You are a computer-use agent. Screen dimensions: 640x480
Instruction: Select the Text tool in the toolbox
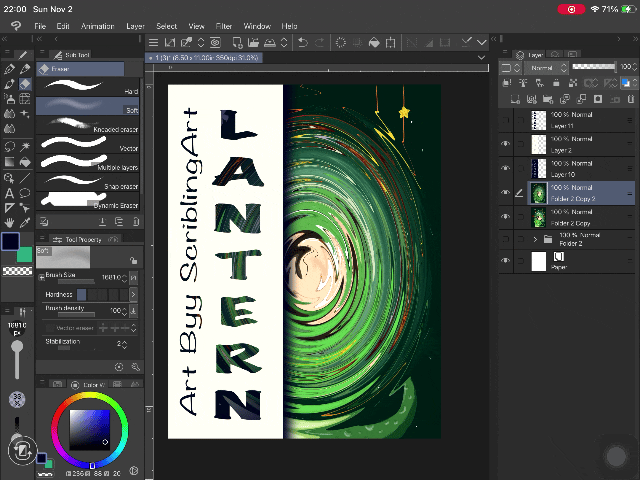tap(9, 193)
